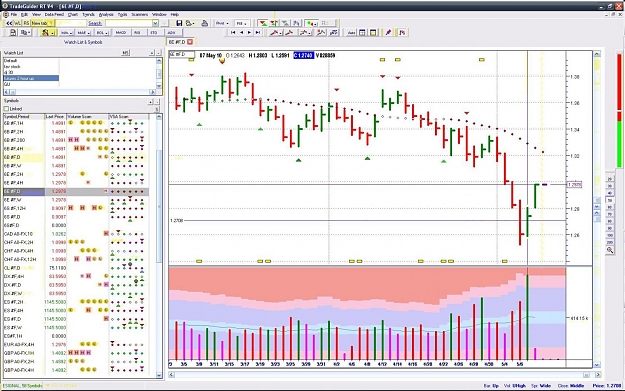Select the CL #F,D symbol row
Screen dimensions: 625x391
coord(76,268)
